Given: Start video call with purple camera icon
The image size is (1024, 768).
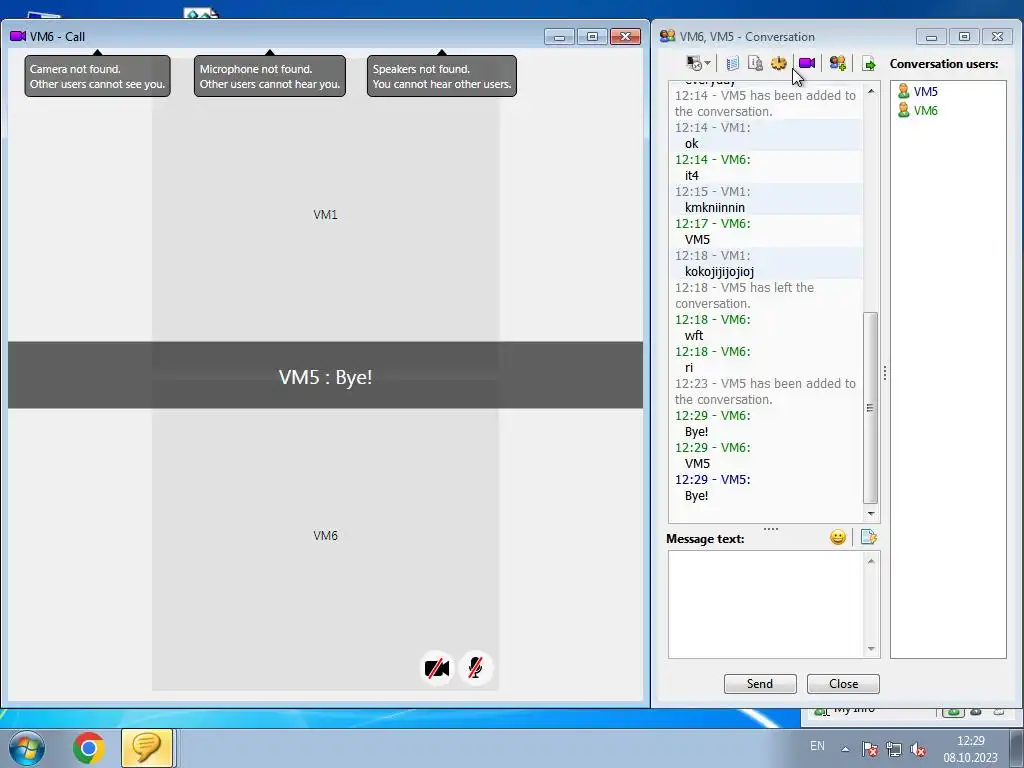Looking at the screenshot, I should coord(807,63).
